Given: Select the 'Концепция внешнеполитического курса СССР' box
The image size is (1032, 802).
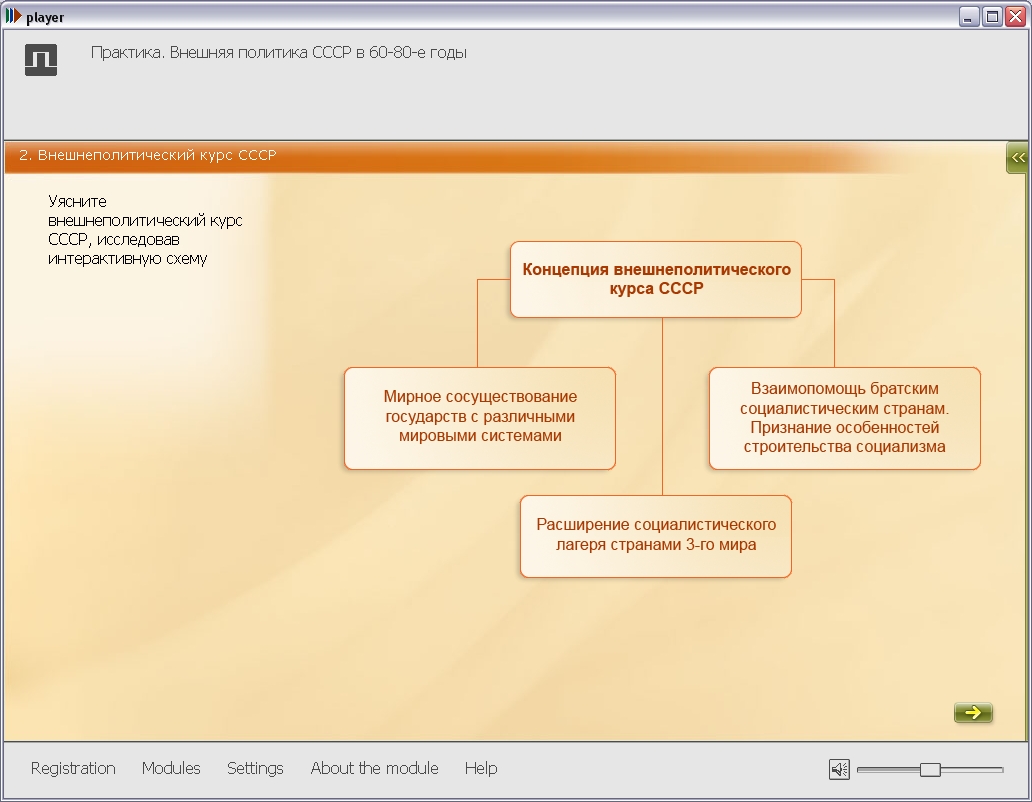Looking at the screenshot, I should click(x=656, y=279).
